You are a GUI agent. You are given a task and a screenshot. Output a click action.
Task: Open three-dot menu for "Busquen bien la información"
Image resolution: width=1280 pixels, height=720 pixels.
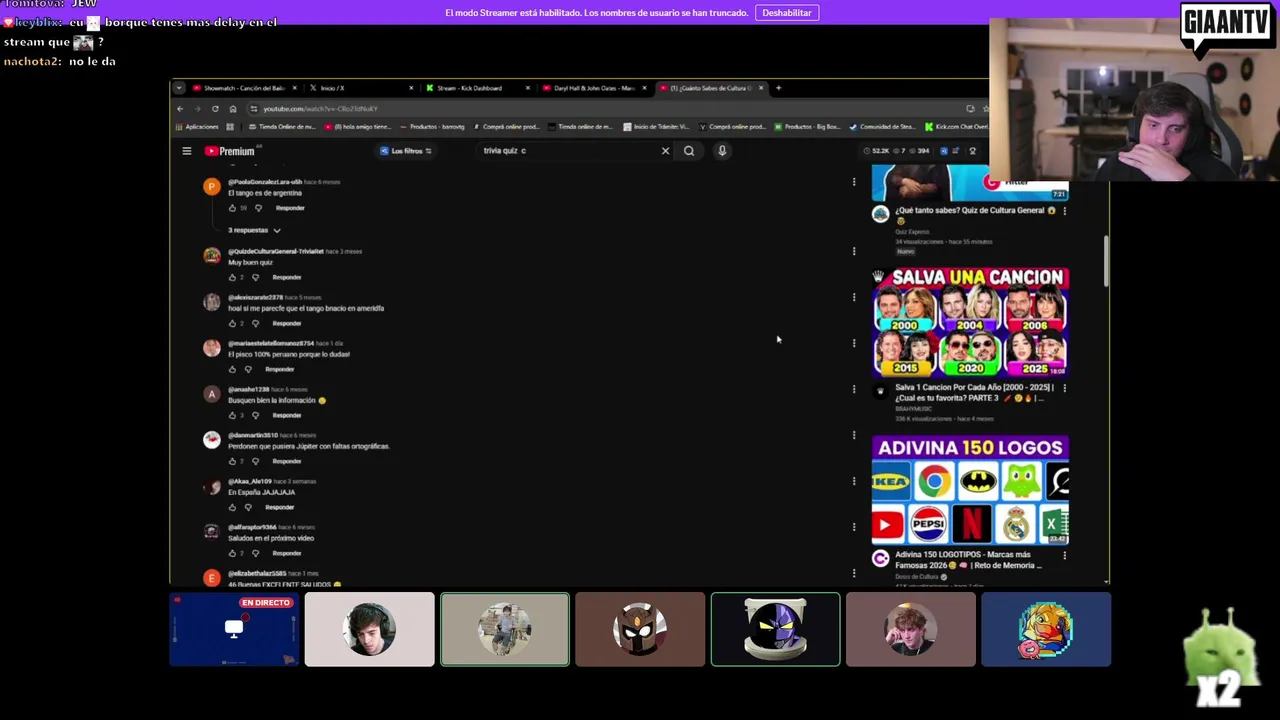click(854, 389)
